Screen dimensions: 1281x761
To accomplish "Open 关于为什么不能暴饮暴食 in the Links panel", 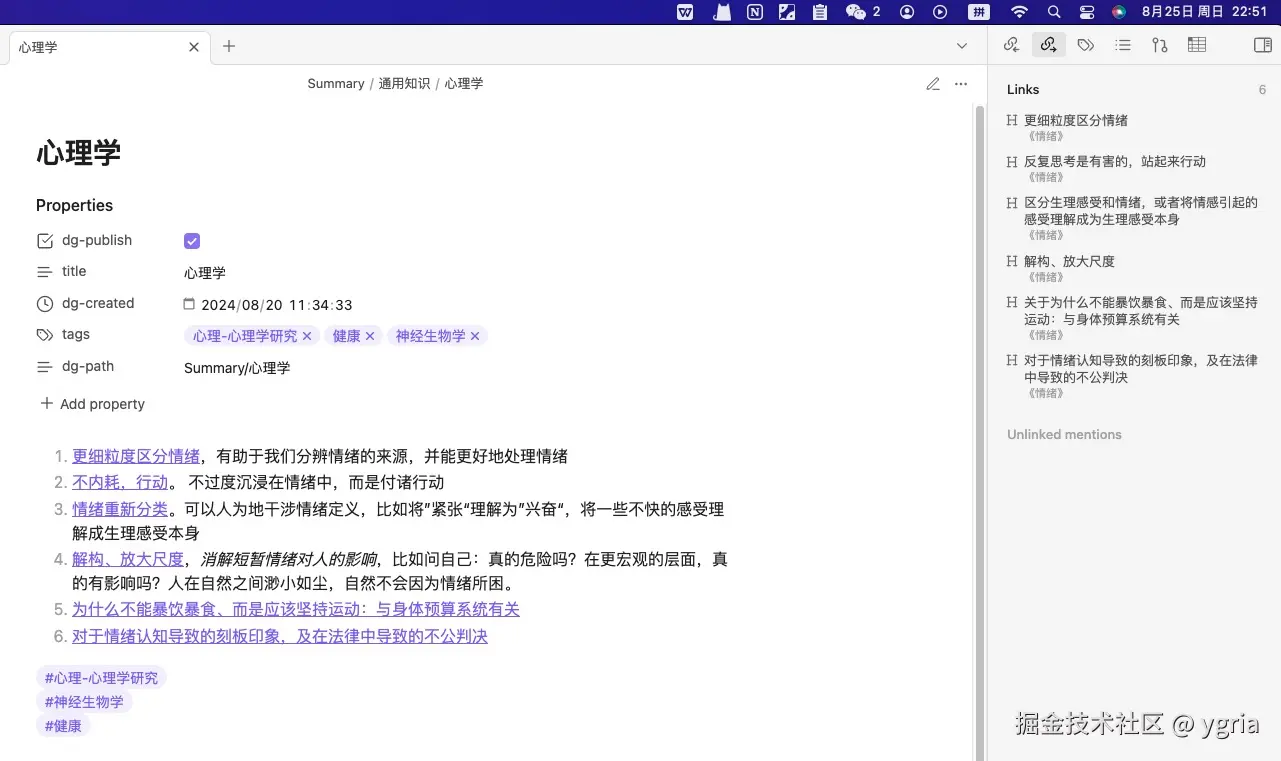I will coord(1141,310).
